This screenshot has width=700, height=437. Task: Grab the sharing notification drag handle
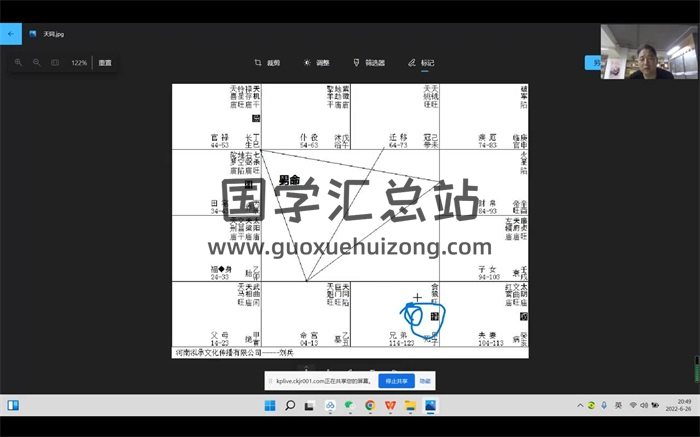[270, 381]
